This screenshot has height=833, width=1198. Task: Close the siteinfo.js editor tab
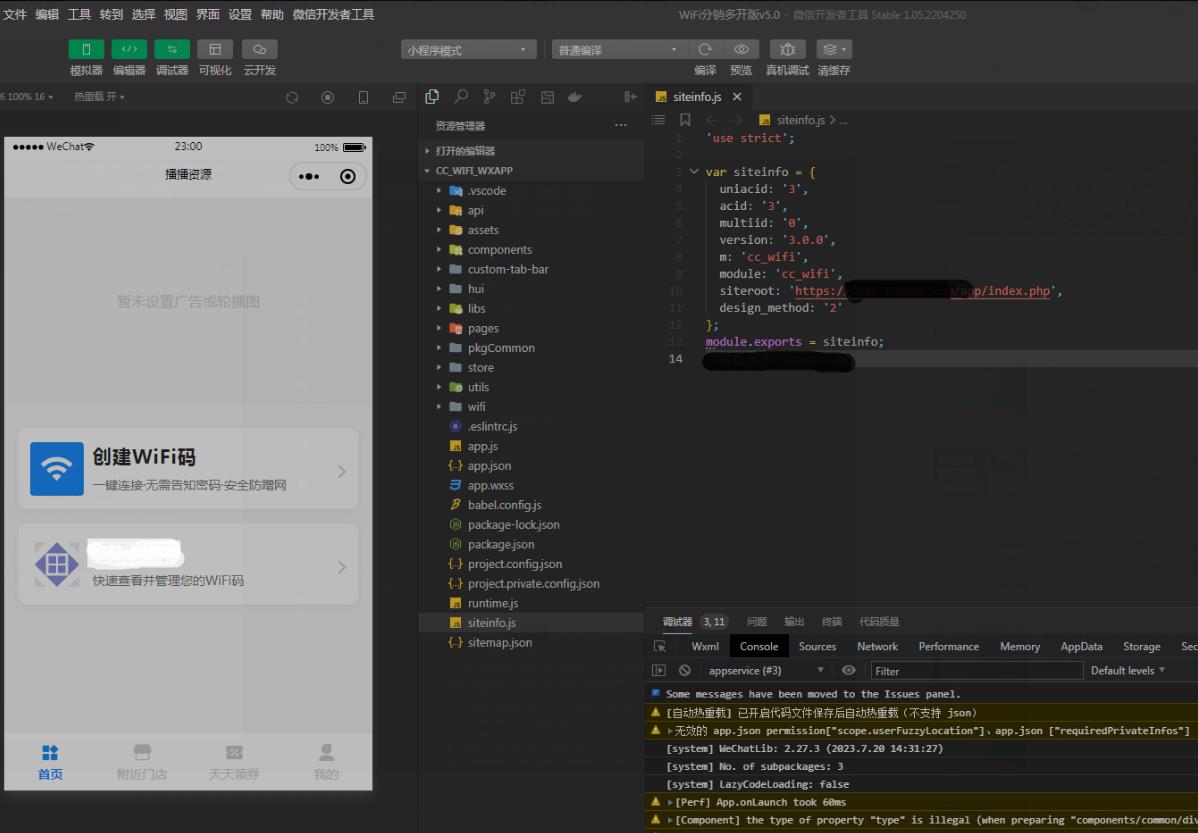737,96
